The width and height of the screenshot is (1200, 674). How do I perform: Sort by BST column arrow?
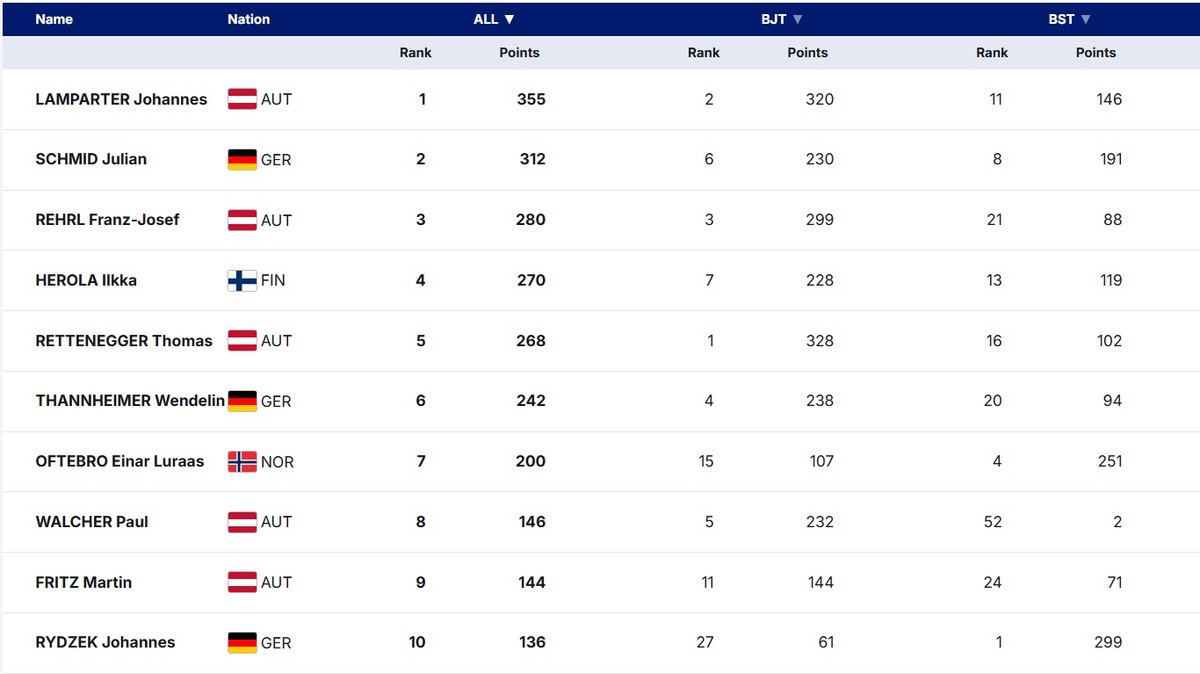click(x=1086, y=19)
